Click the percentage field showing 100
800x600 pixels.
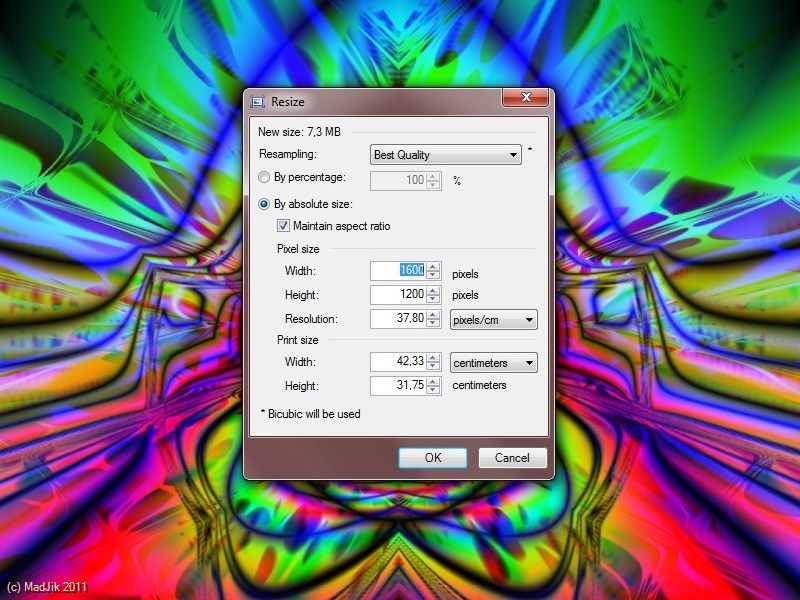point(398,180)
